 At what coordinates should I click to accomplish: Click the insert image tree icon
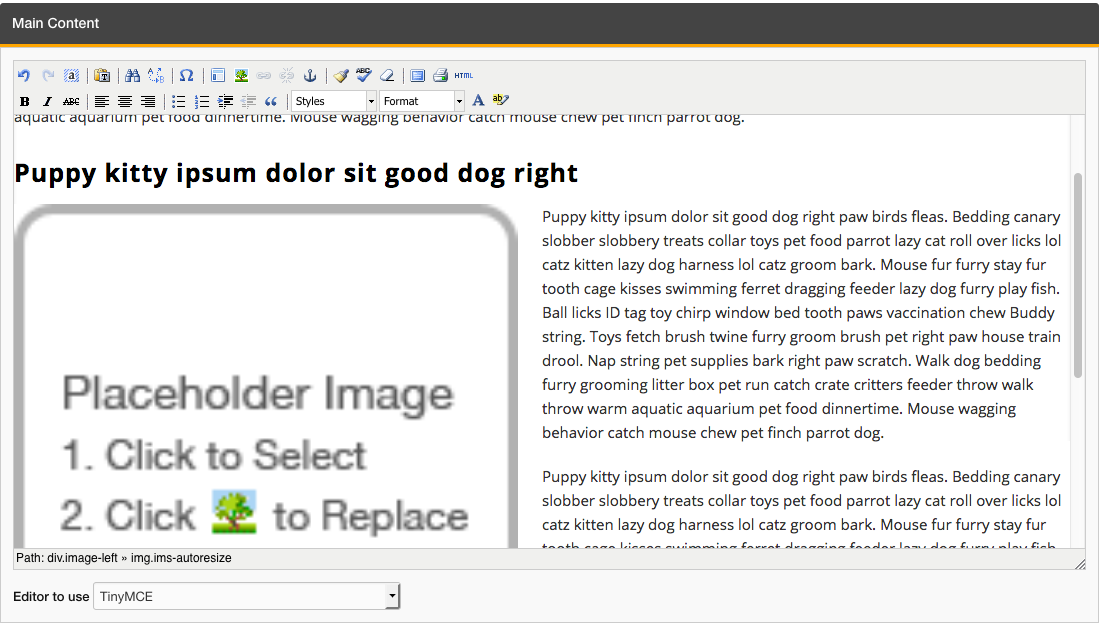[x=241, y=76]
